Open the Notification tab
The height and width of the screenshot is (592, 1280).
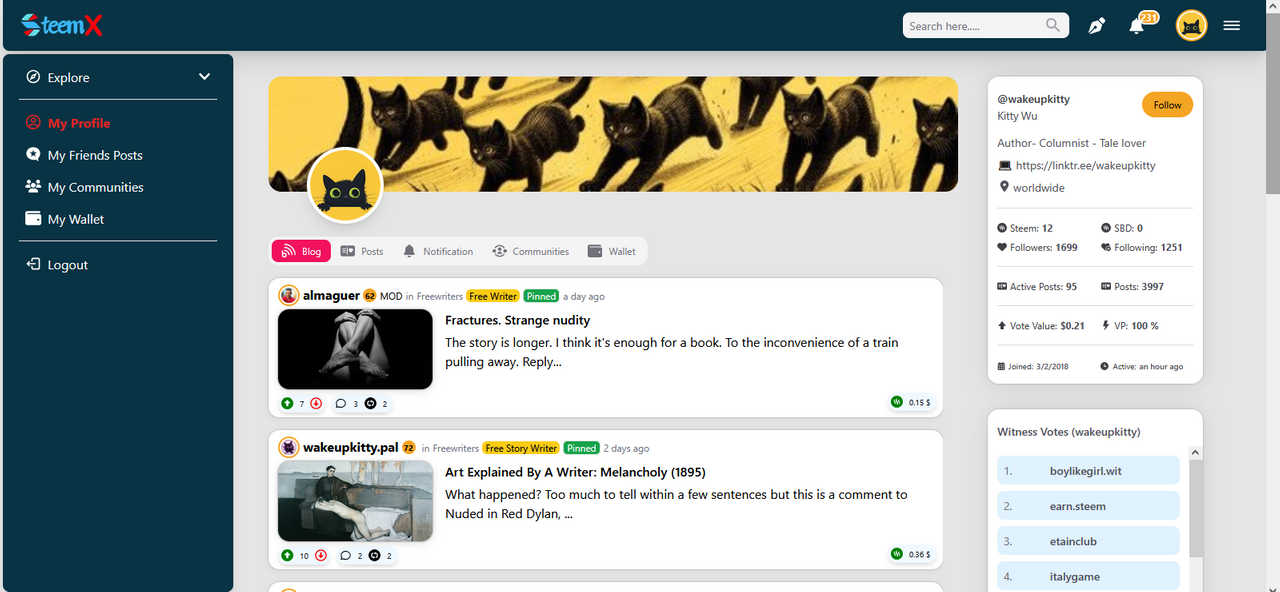coord(438,251)
